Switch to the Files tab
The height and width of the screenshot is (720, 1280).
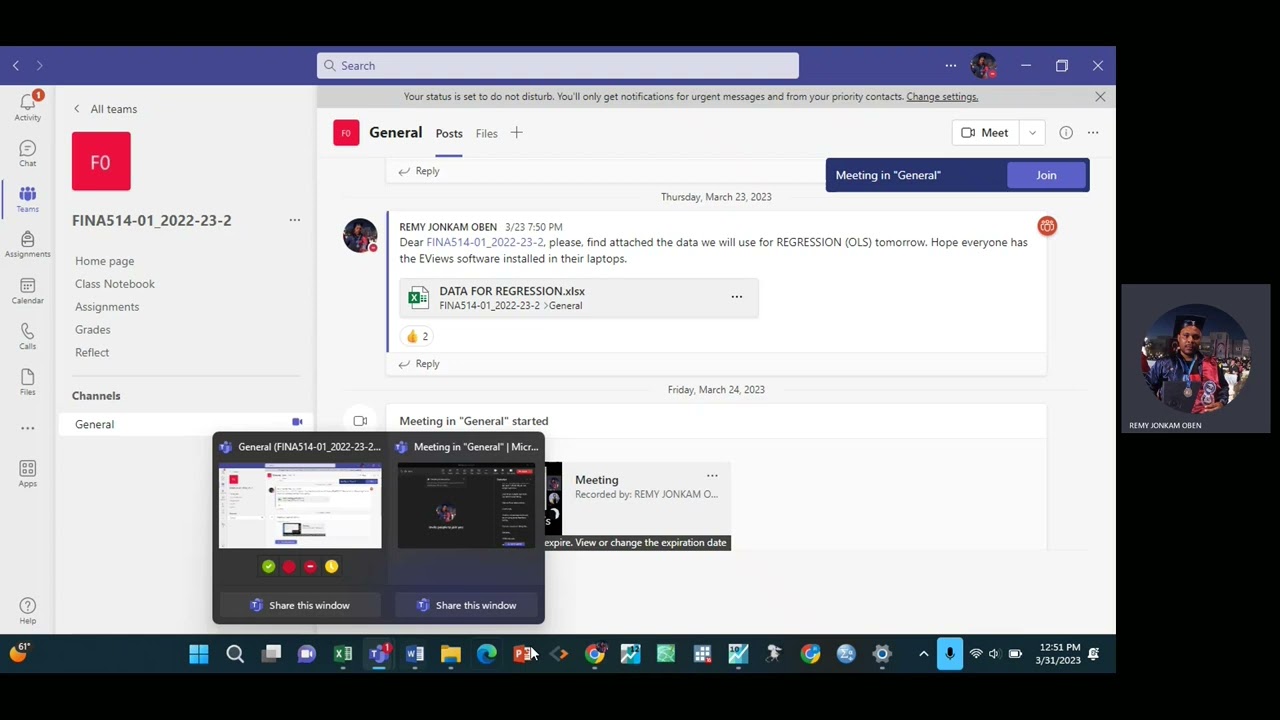click(x=486, y=134)
